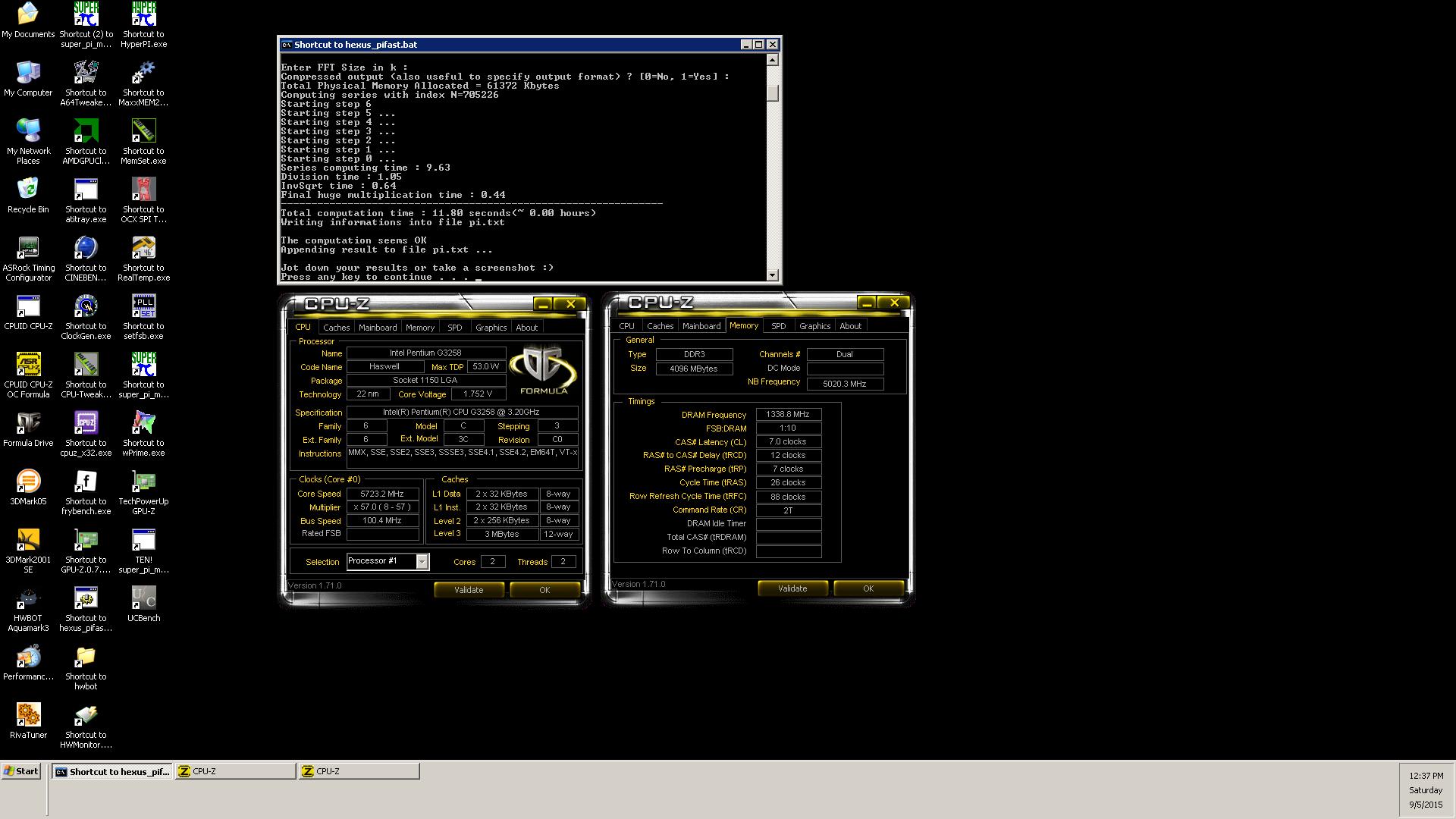This screenshot has height=819, width=1456.
Task: Open My Network Places icon
Action: 28,143
